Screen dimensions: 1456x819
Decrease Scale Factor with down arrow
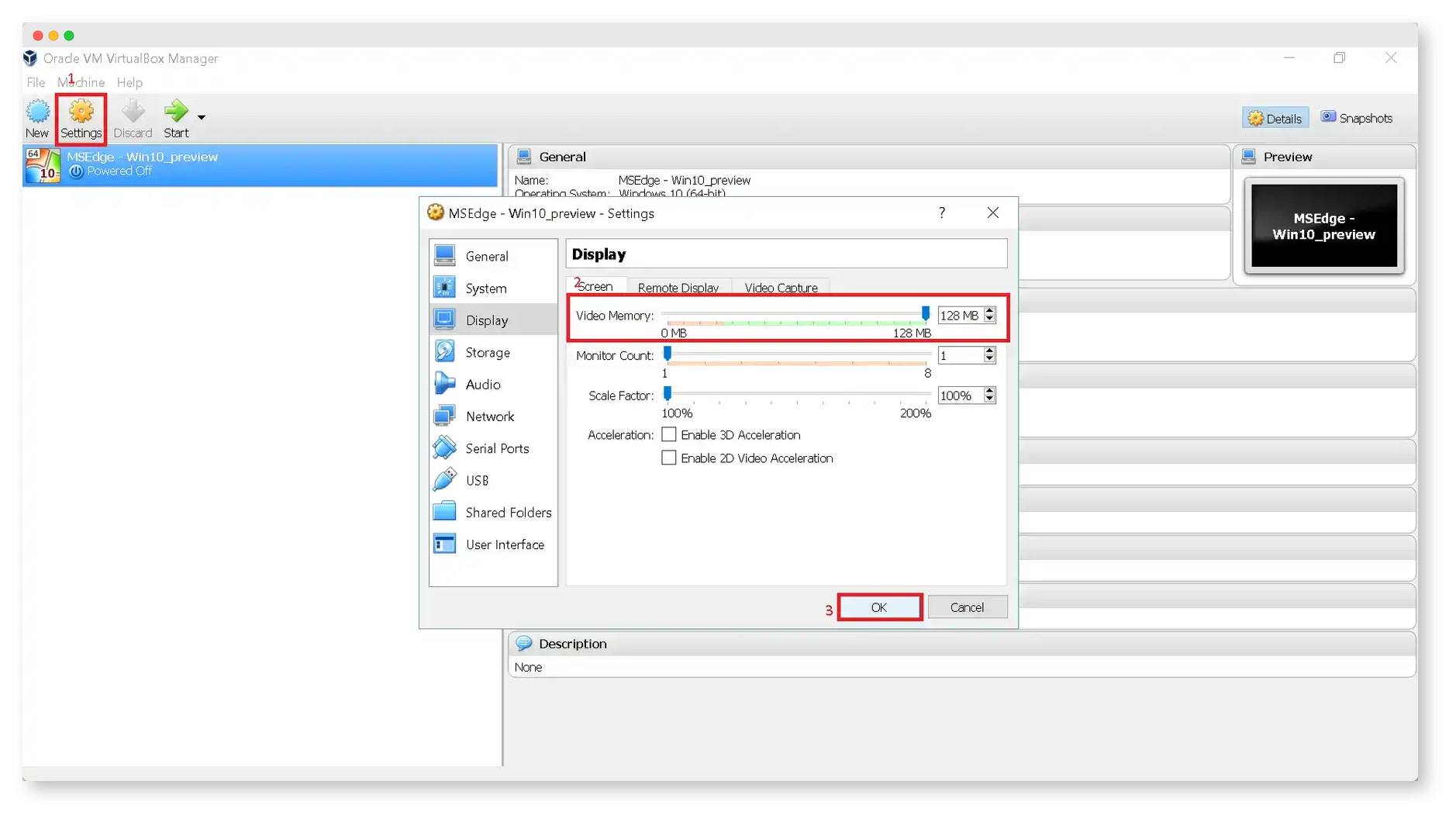click(989, 399)
